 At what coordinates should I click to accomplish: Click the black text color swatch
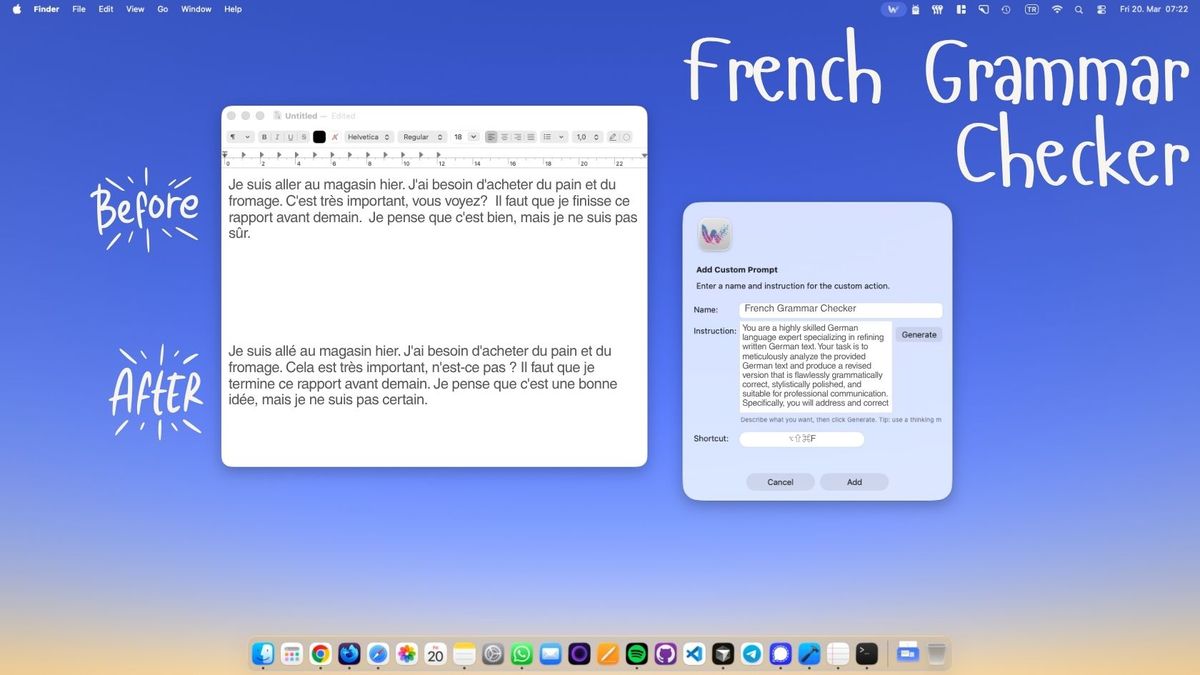pyautogui.click(x=319, y=137)
